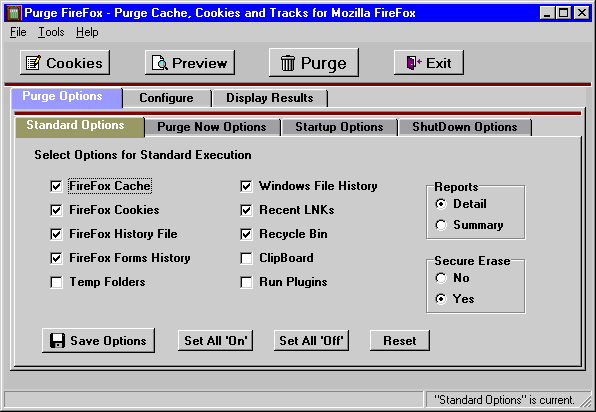This screenshot has width=596, height=412.
Task: Click the Preview magnifier icon
Action: point(160,63)
